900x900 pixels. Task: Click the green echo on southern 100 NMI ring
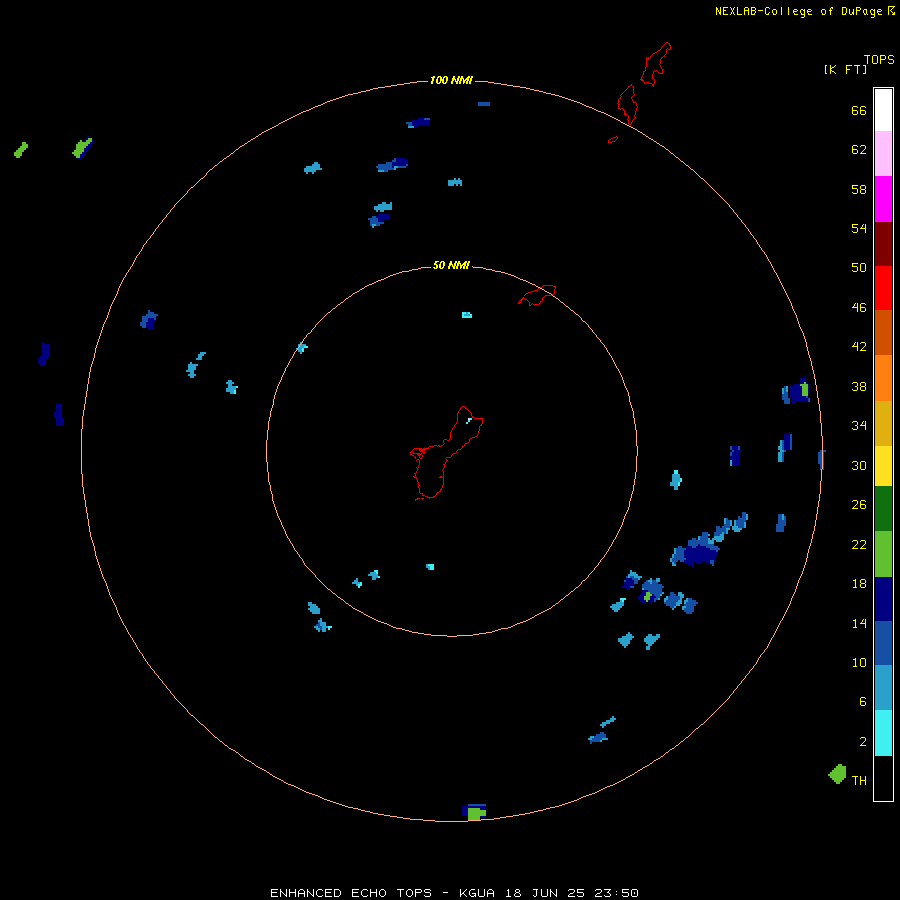476,813
